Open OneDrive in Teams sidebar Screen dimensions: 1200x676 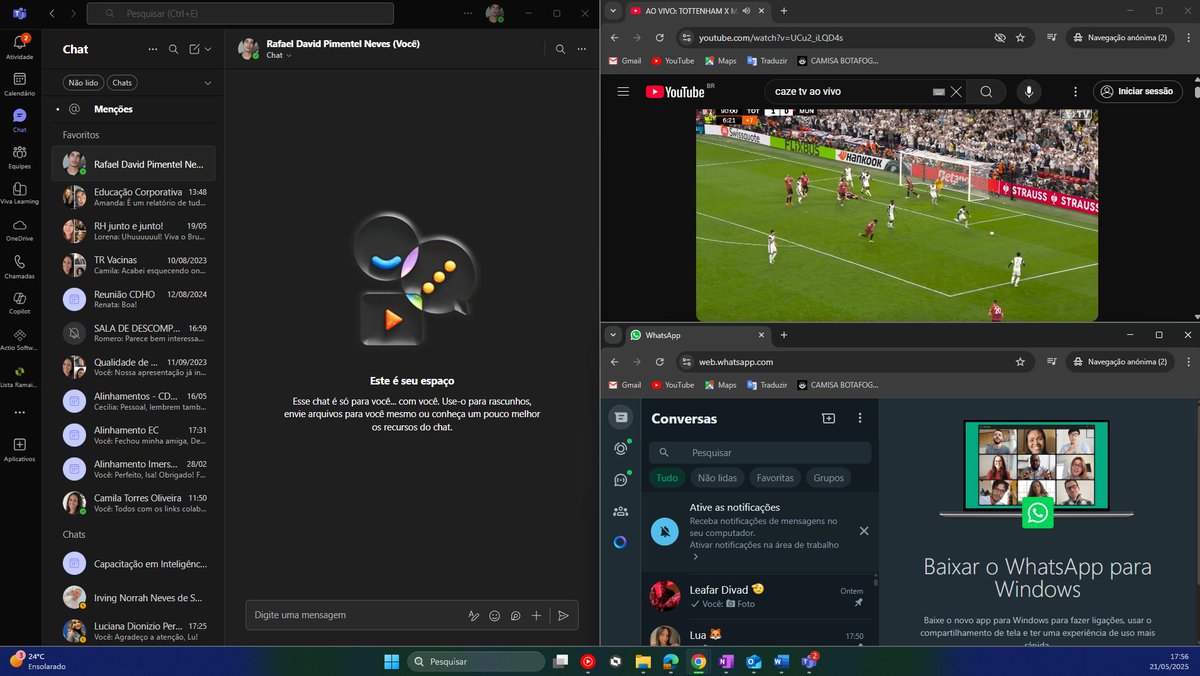(20, 230)
